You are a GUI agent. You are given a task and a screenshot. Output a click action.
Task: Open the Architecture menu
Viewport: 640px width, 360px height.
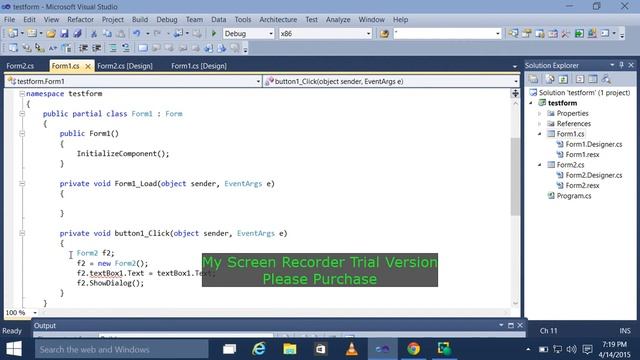[278, 20]
